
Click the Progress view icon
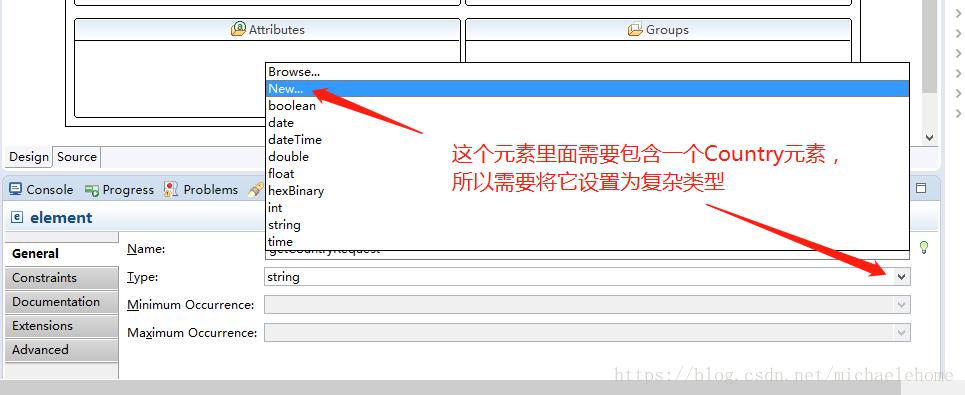coord(92,190)
